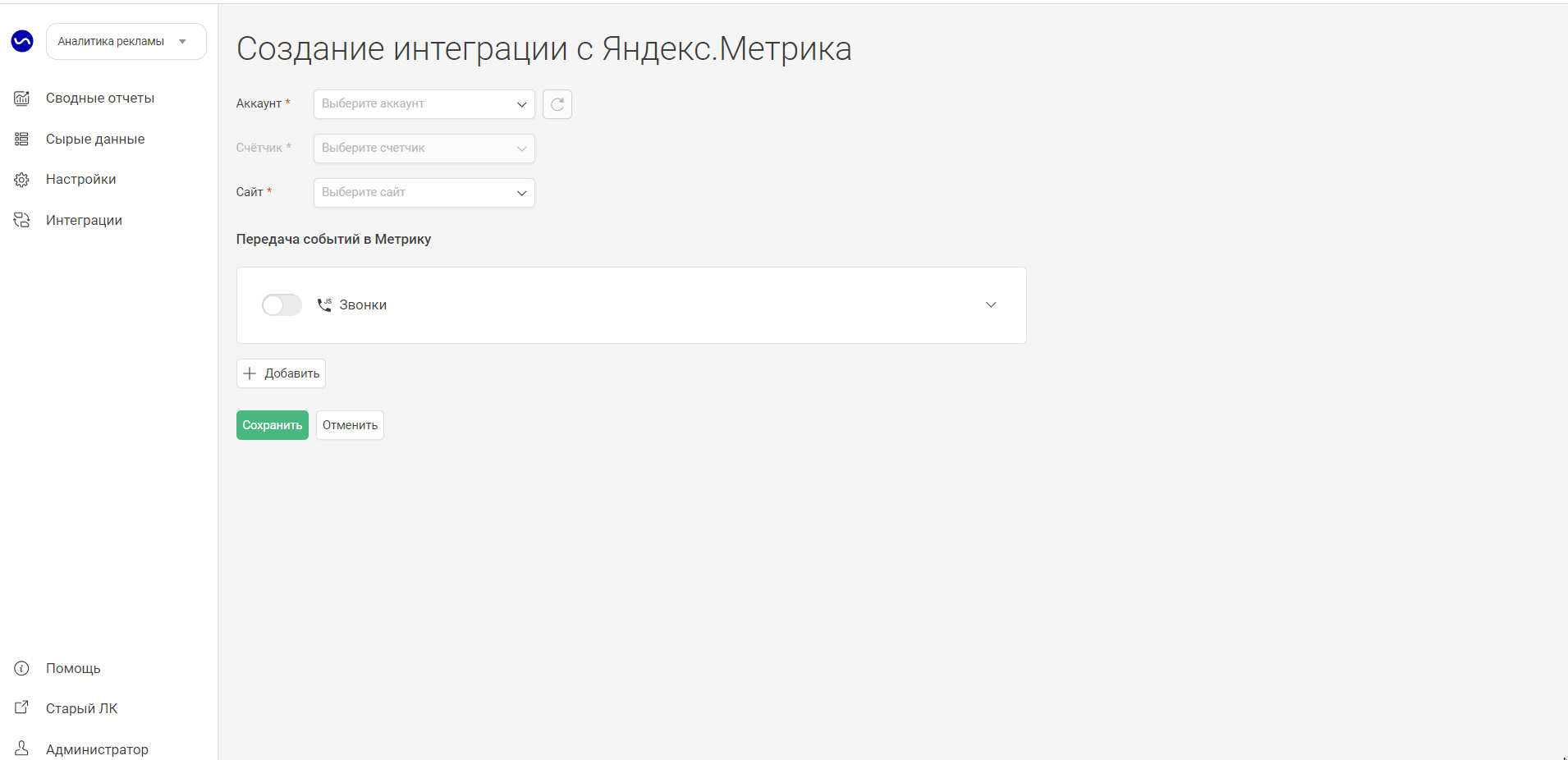Open Интеграции menu item
The width and height of the screenshot is (1568, 760).
84,220
